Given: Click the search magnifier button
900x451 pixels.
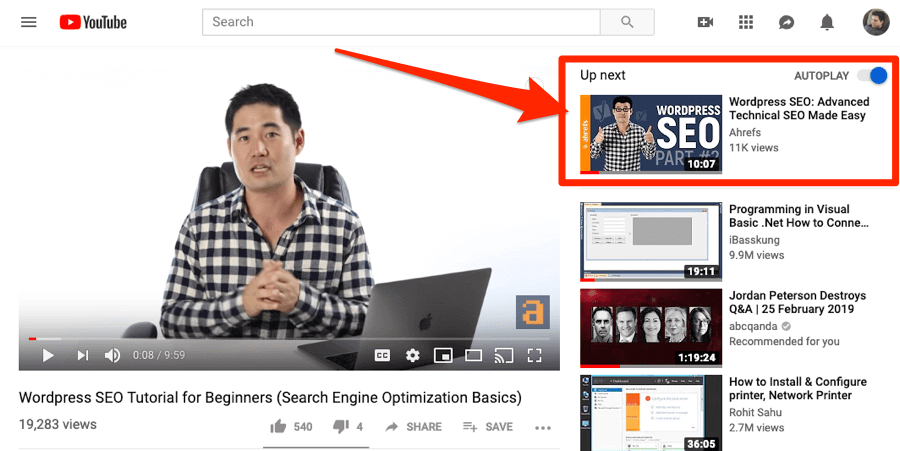Looking at the screenshot, I should pyautogui.click(x=627, y=22).
